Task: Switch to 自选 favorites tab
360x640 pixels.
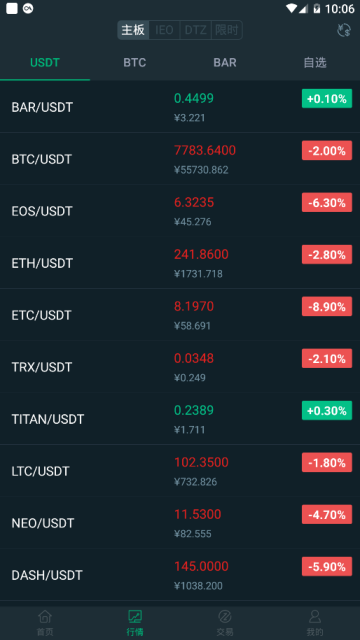Action: click(315, 63)
